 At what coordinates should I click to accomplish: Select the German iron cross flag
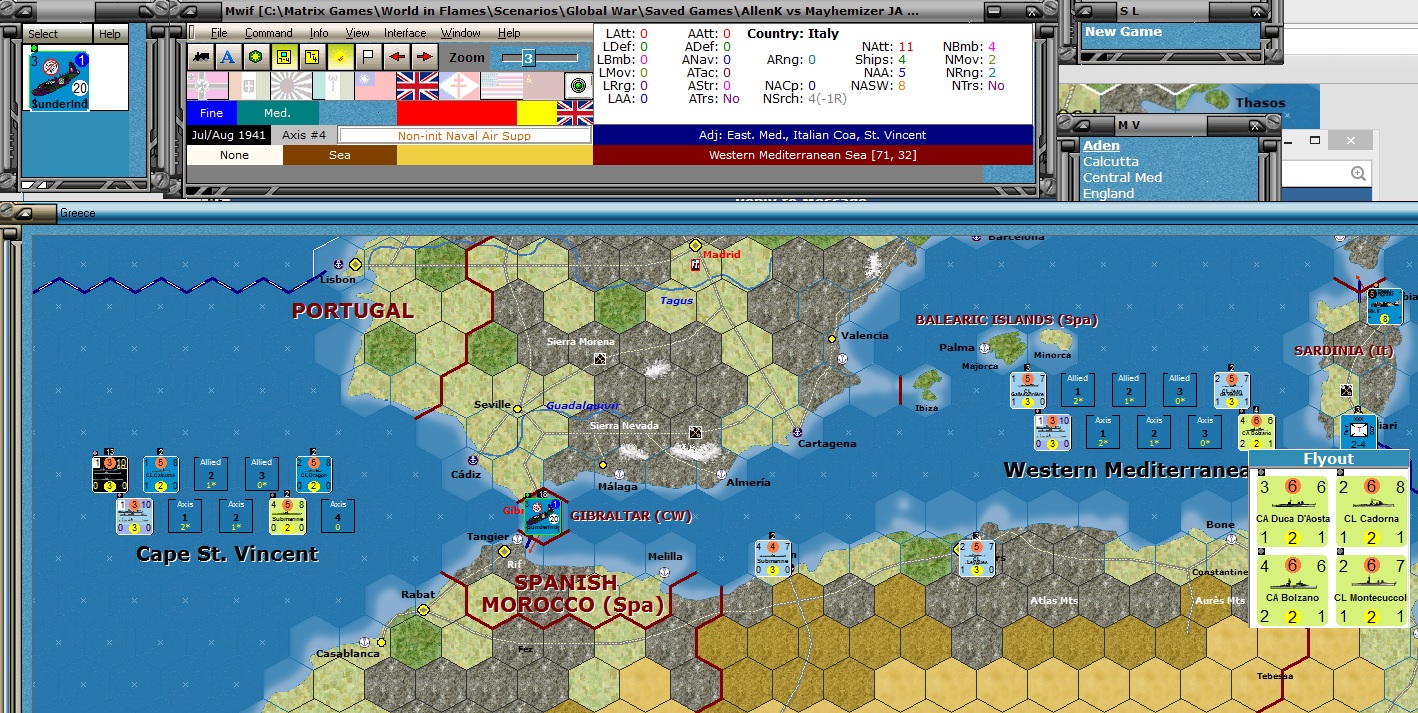(207, 86)
